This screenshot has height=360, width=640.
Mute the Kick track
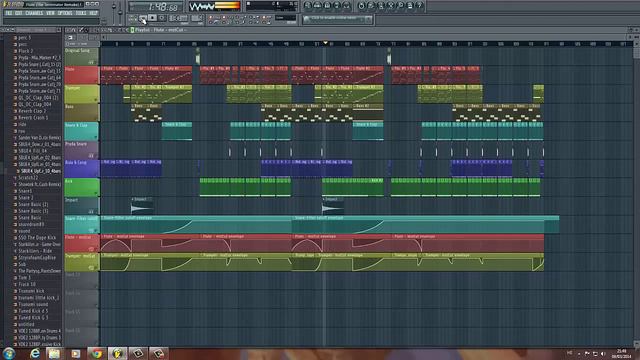(x=96, y=193)
